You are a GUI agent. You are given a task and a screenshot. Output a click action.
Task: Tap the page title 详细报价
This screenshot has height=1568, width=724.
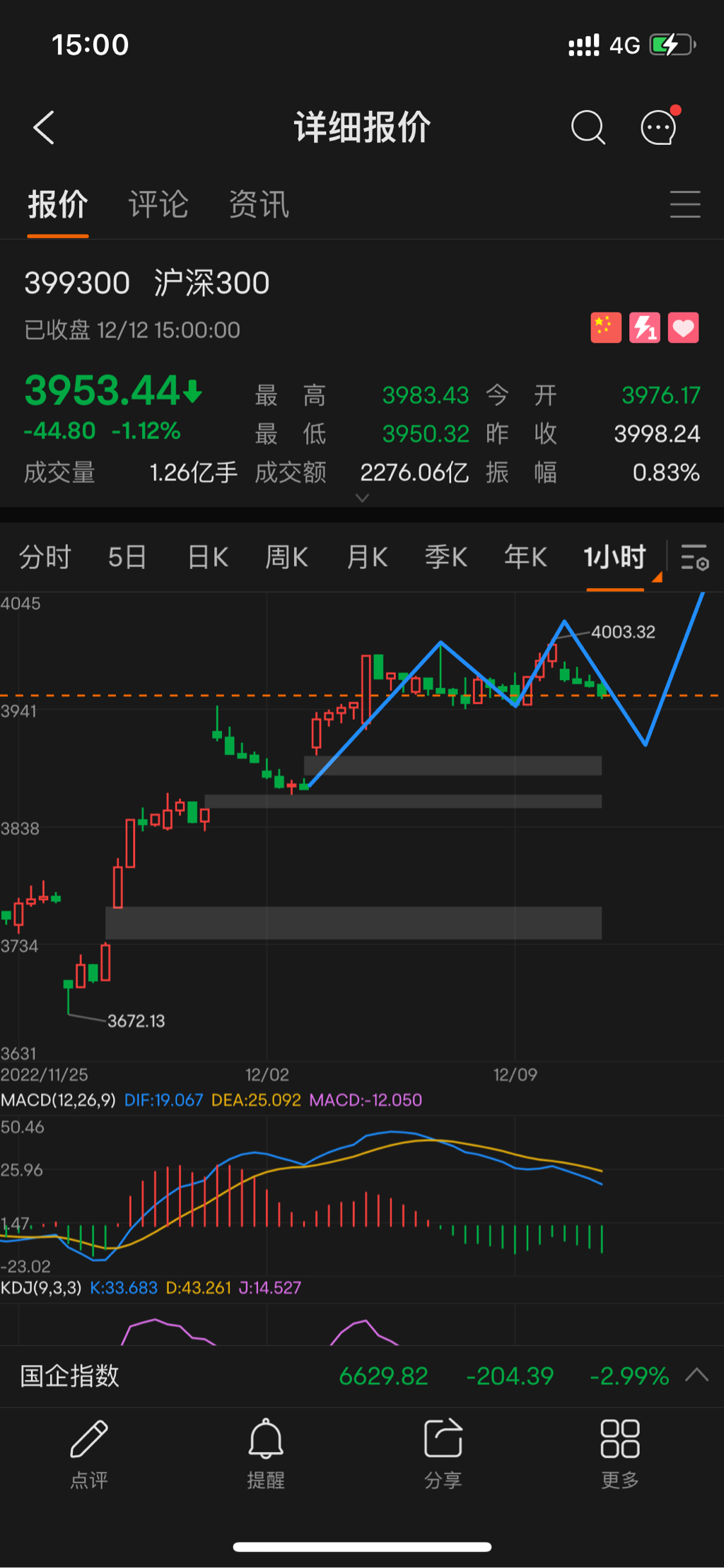[362, 128]
